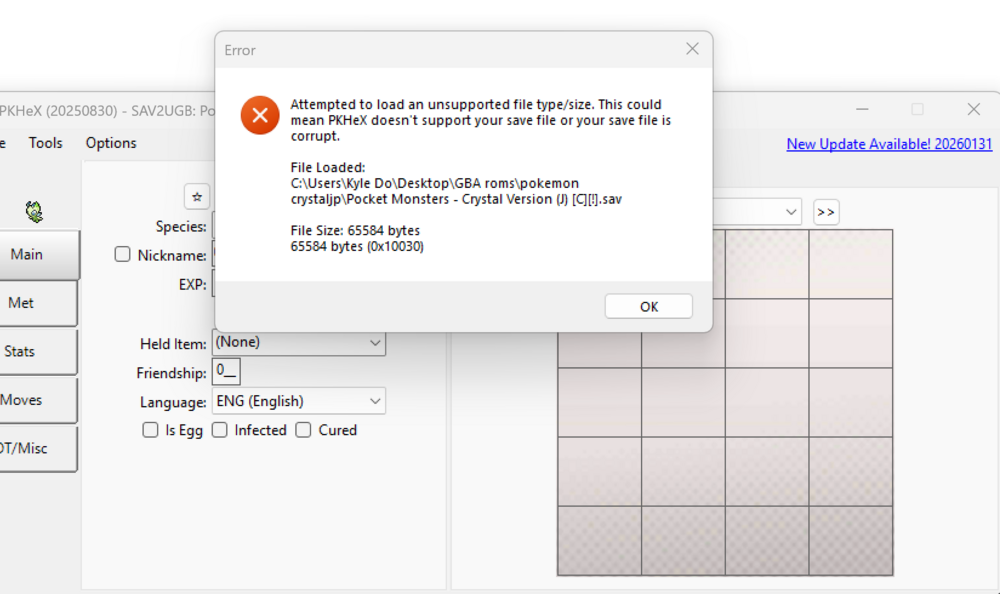Close the Error dialog with X
The height and width of the screenshot is (594, 1000).
click(x=692, y=49)
